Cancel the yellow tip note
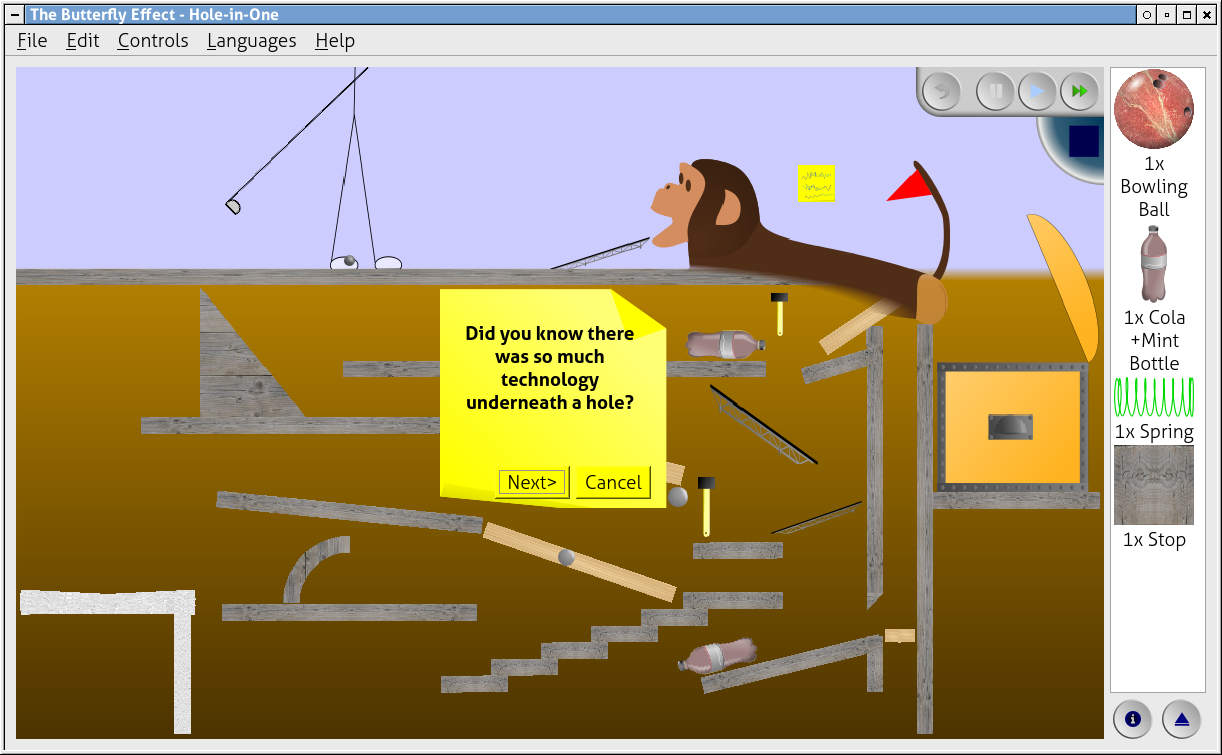Image resolution: width=1222 pixels, height=755 pixels. [613, 482]
